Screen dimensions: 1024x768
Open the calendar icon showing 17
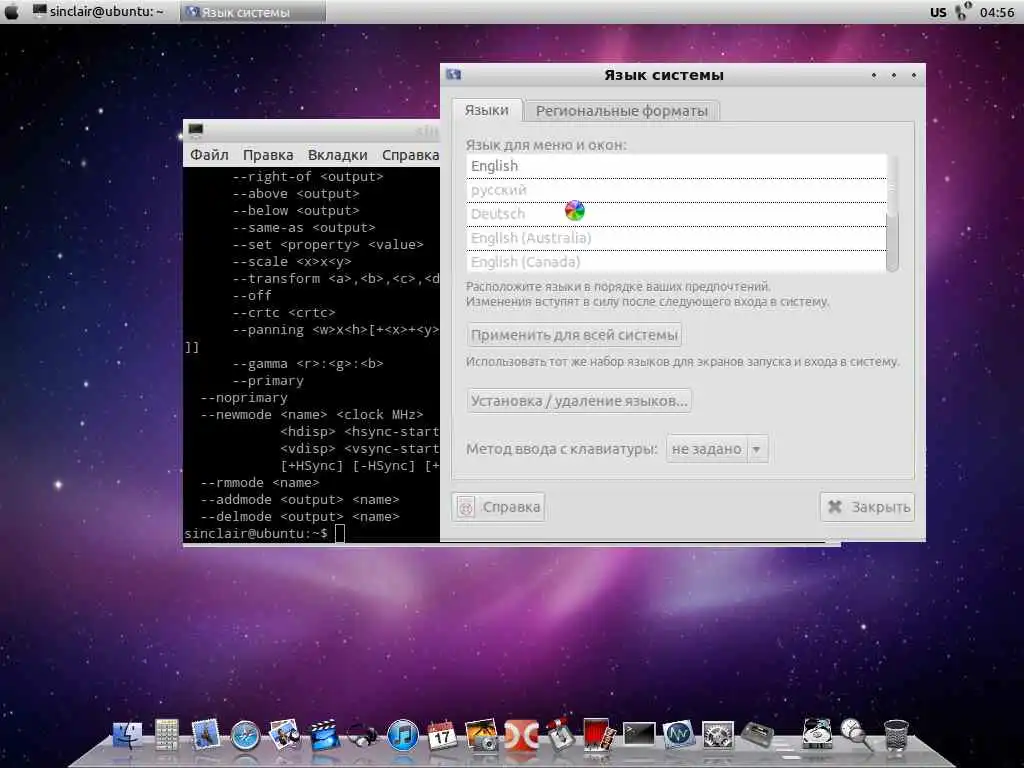441,735
